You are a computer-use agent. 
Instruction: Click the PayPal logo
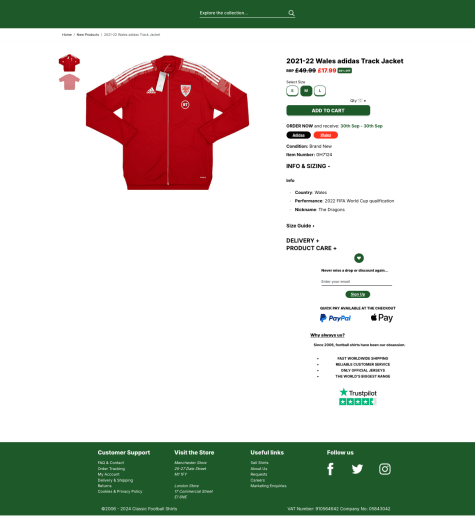(x=335, y=318)
